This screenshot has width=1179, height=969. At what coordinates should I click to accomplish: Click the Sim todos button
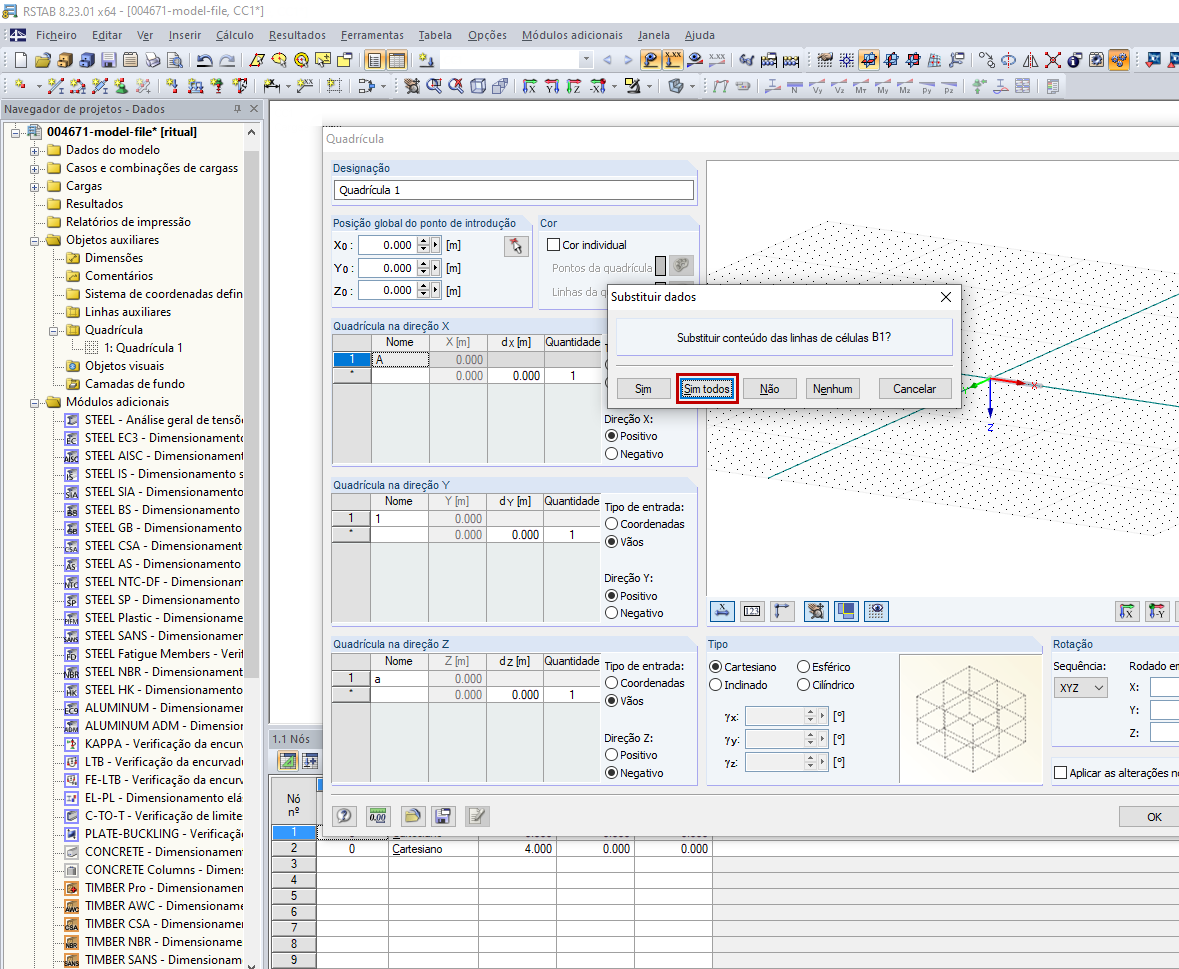[707, 389]
